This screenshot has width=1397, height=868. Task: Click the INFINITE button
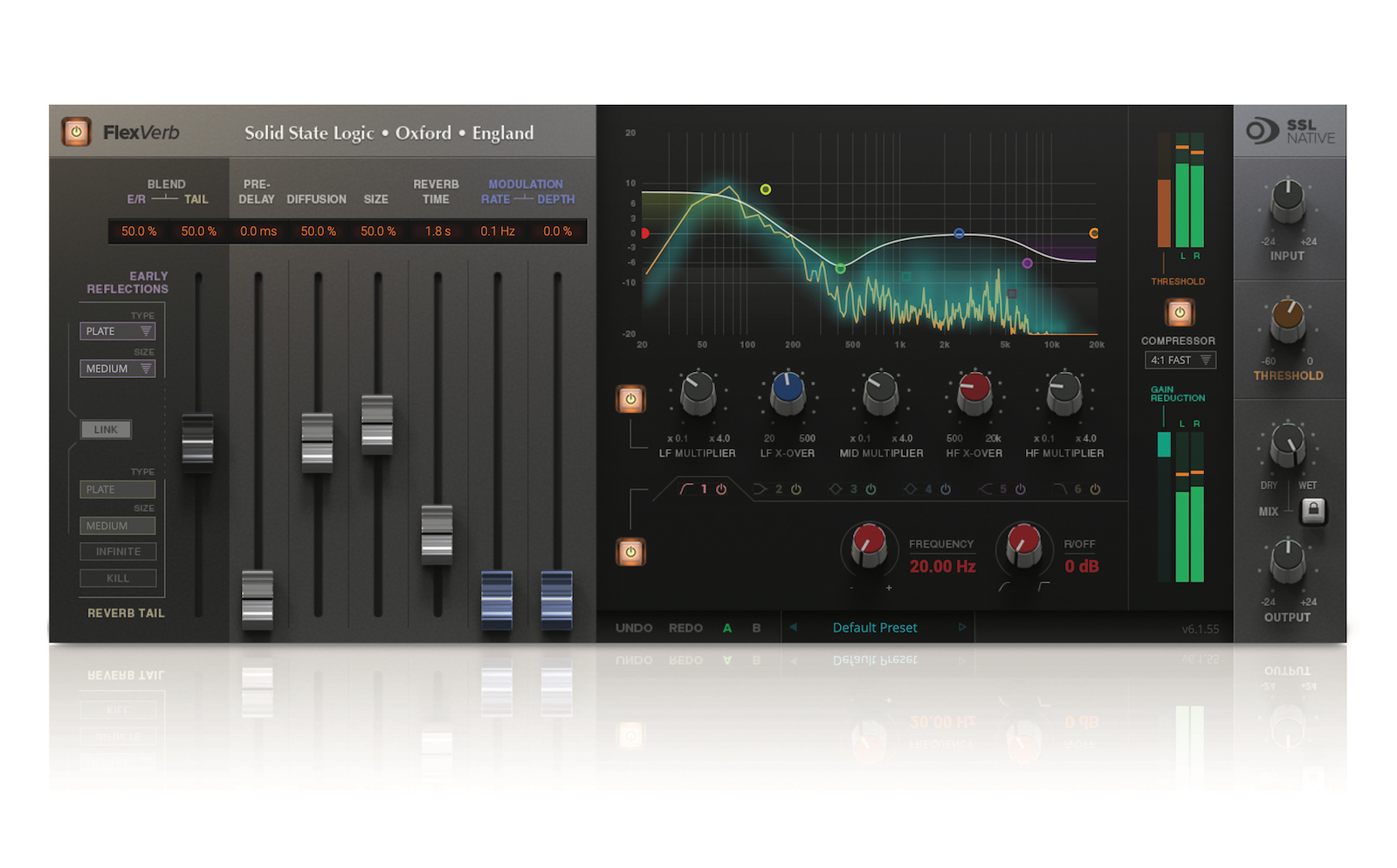point(118,552)
